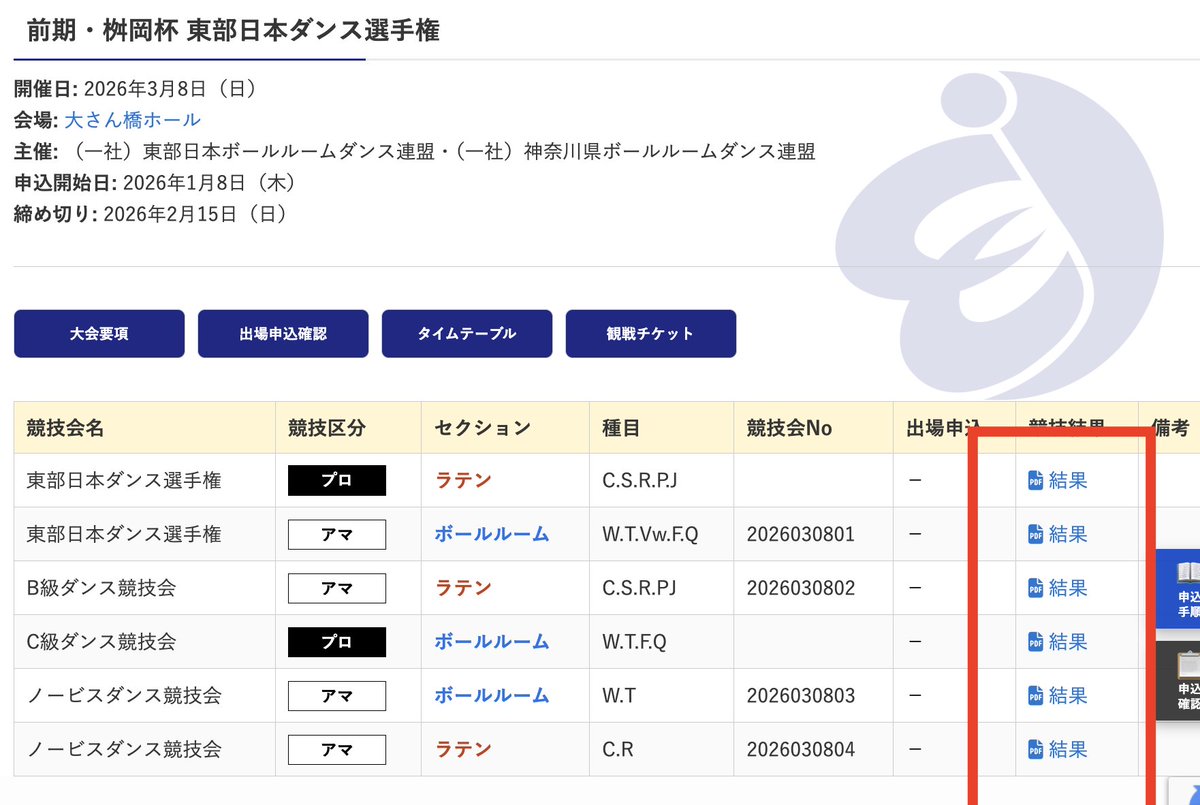
Task: Click PDF icon in B級ダンス競技会 result row
Action: click(1035, 588)
